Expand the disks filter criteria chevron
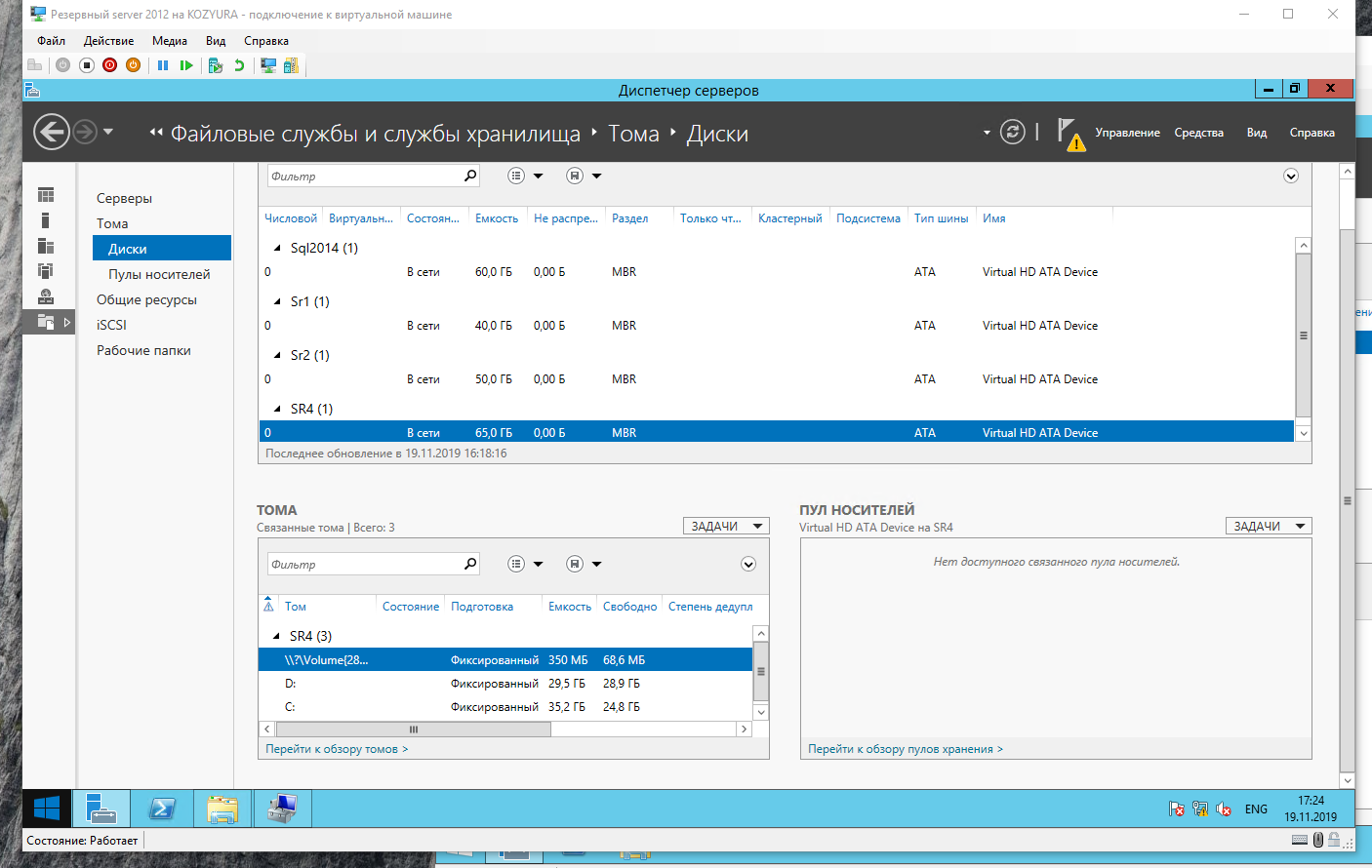The image size is (1372, 868). pos(1291,176)
